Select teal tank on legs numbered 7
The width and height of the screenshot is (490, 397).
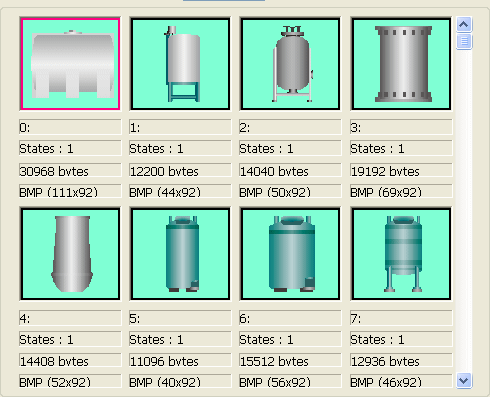coord(401,254)
